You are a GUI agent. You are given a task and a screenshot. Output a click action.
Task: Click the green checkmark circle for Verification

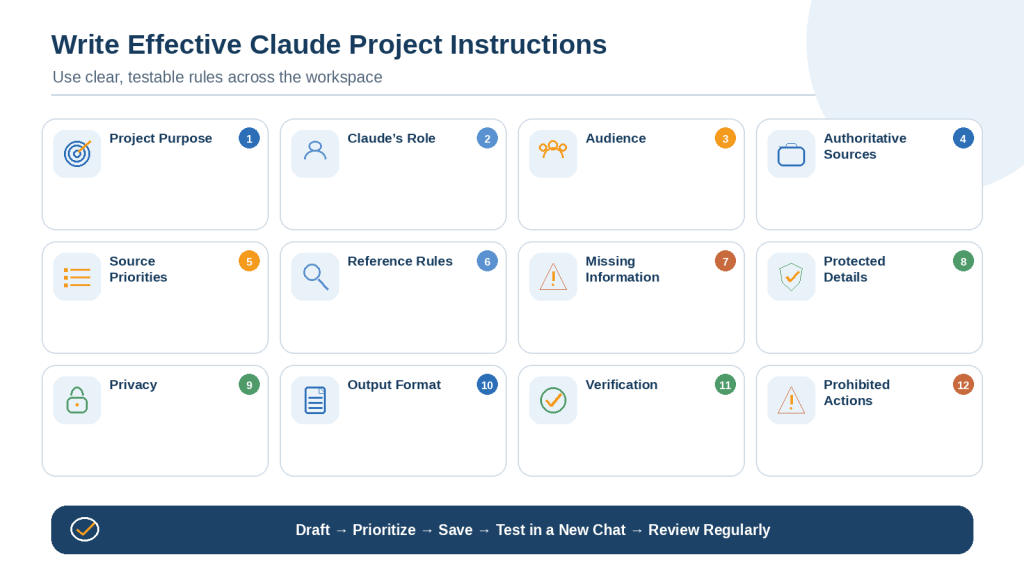tap(553, 400)
